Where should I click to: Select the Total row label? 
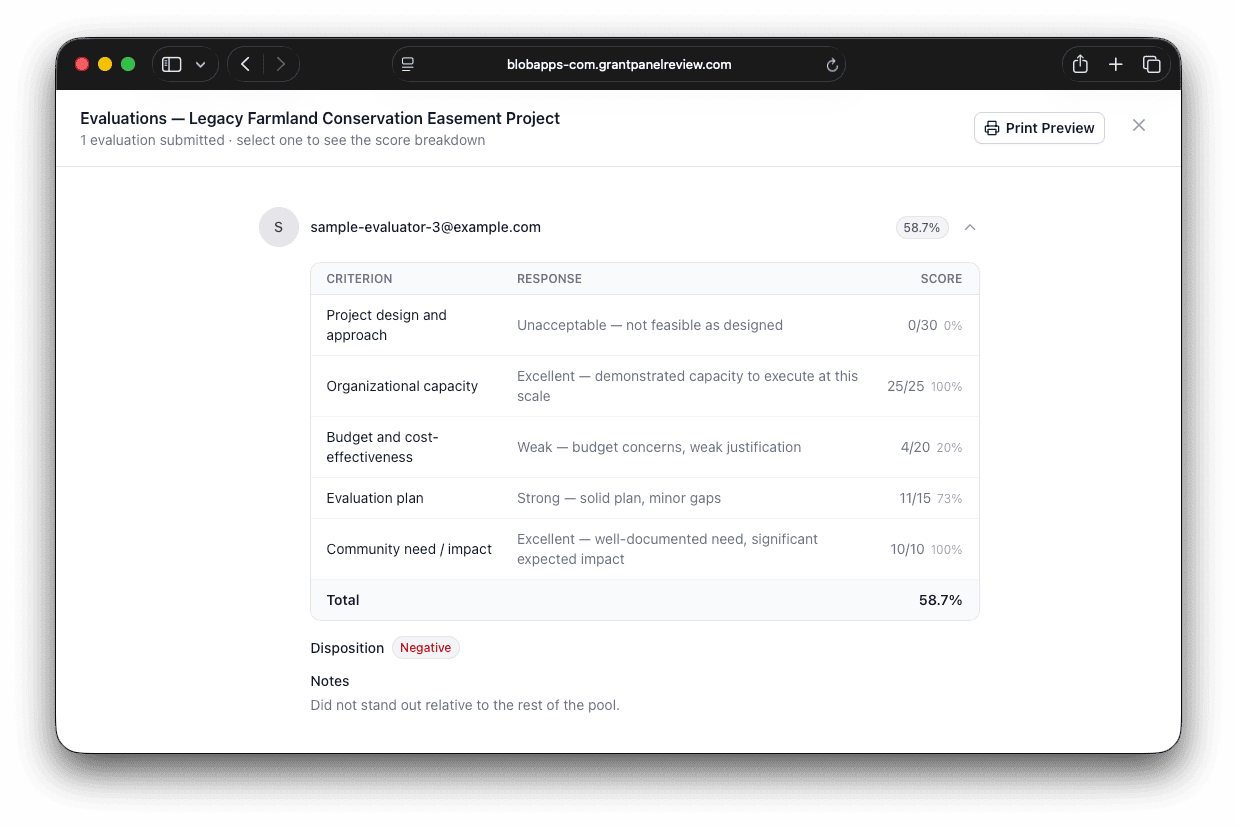tap(343, 600)
